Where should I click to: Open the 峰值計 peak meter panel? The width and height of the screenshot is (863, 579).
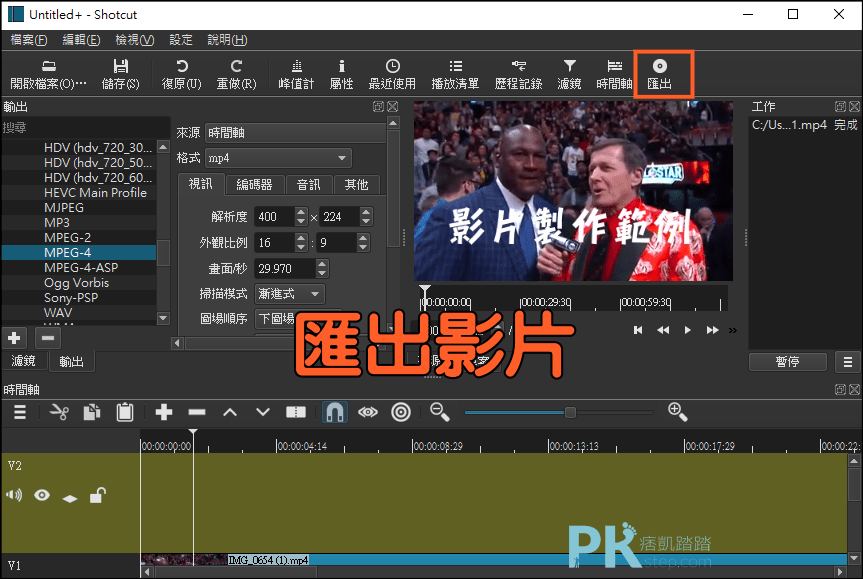(x=296, y=74)
